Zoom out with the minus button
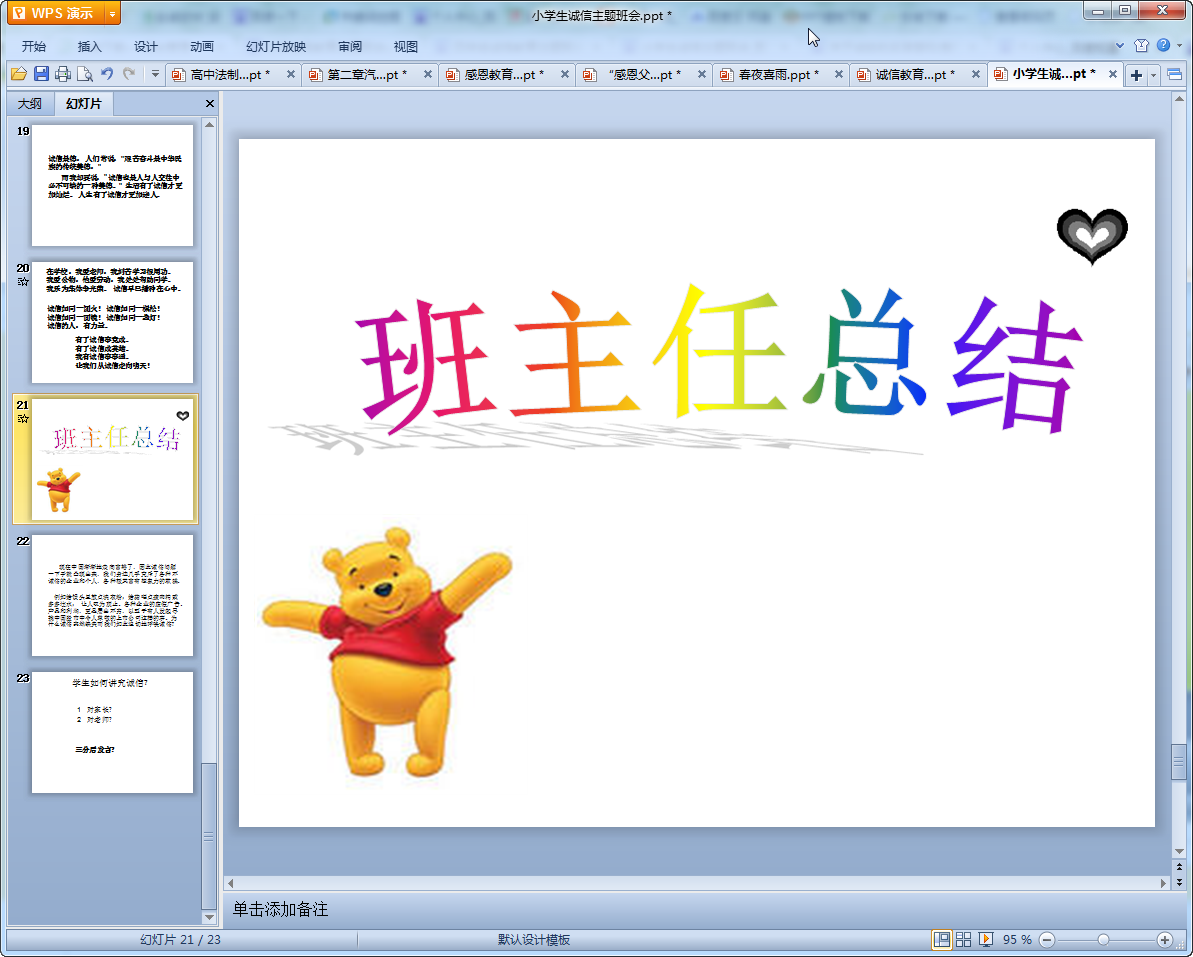 tap(1047, 940)
